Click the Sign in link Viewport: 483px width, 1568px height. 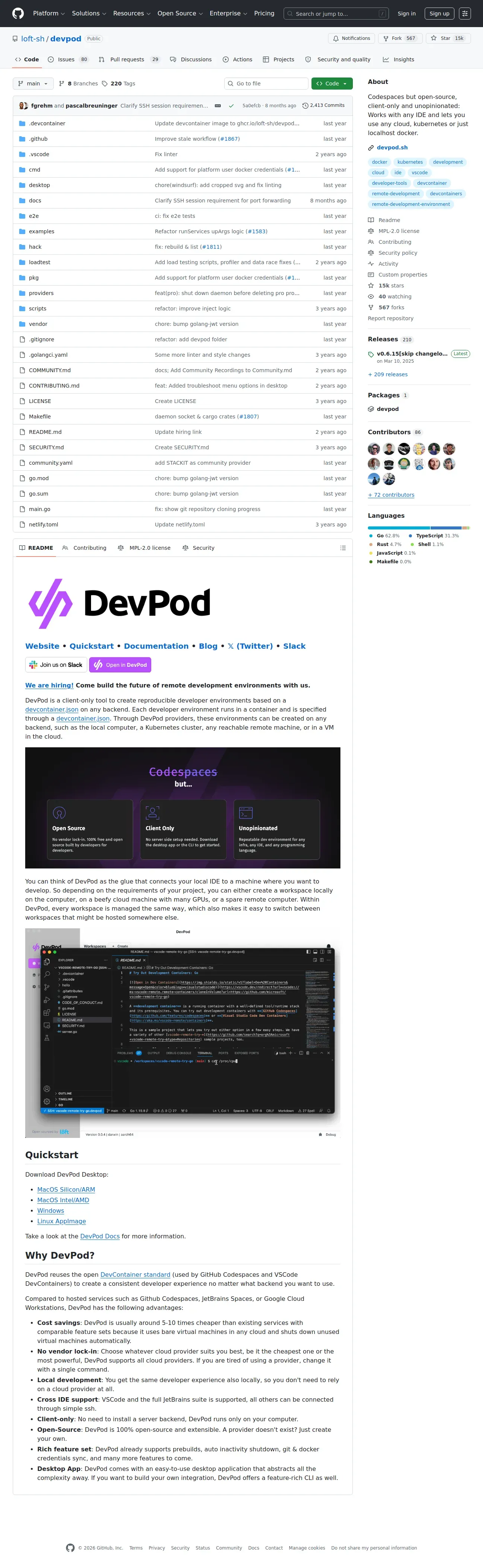point(407,14)
